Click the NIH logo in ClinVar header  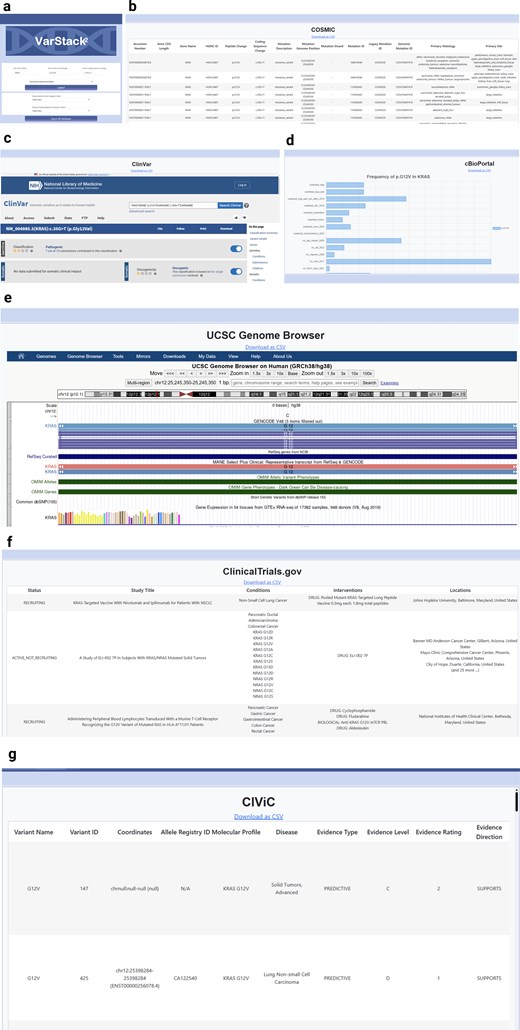[35, 185]
